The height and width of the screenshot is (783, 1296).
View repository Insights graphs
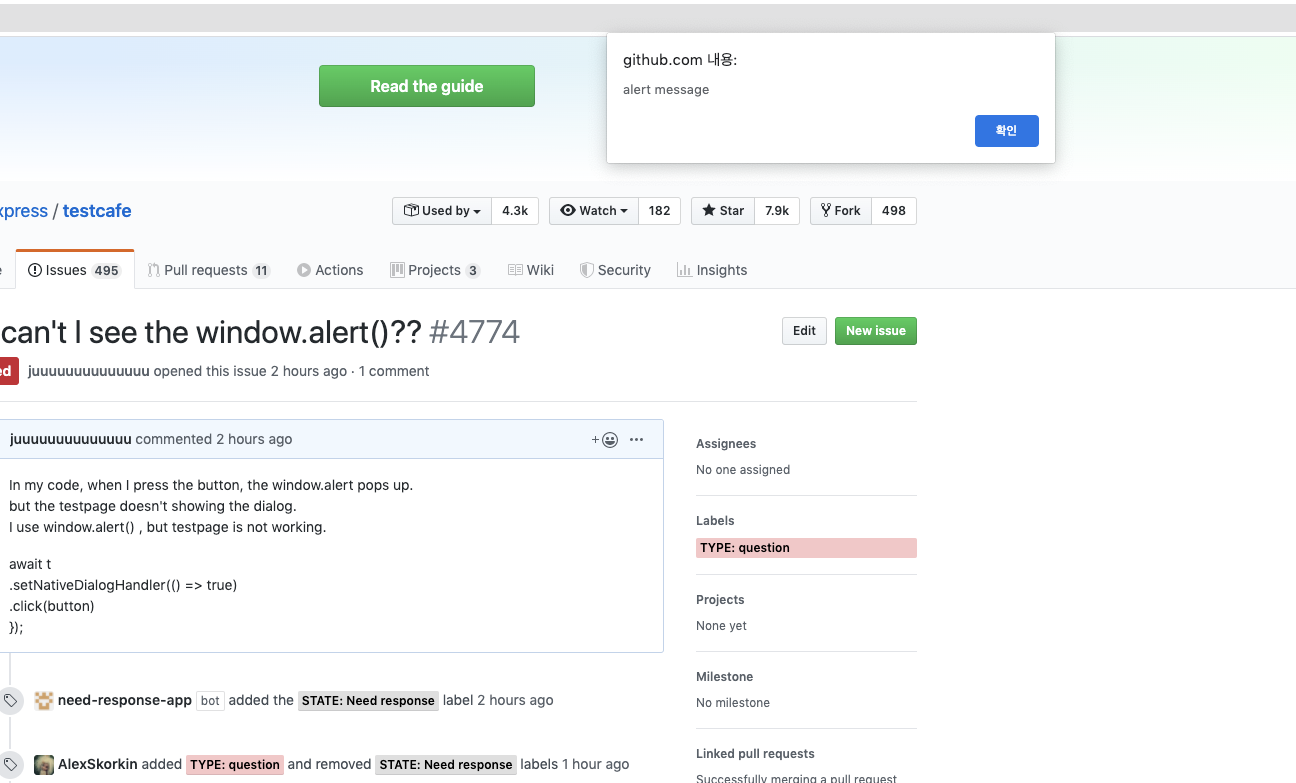tap(712, 269)
